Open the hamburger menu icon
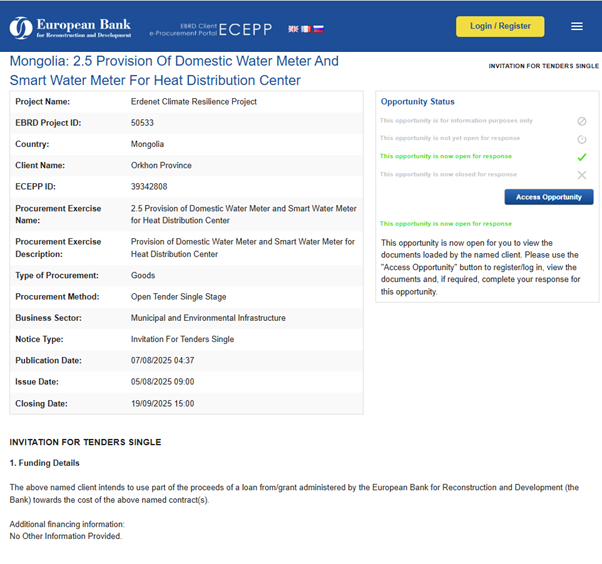The height and width of the screenshot is (564, 602). (x=577, y=26)
